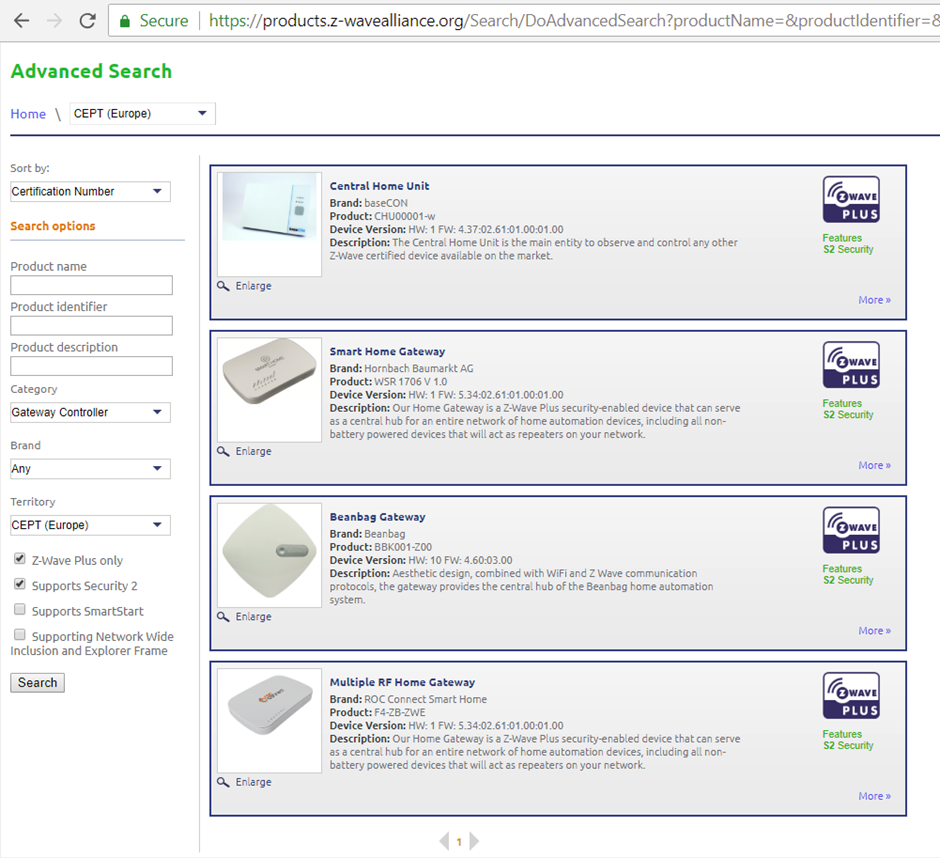
Task: Click S2 Security feature on Central Home Unit
Action: coord(848,249)
